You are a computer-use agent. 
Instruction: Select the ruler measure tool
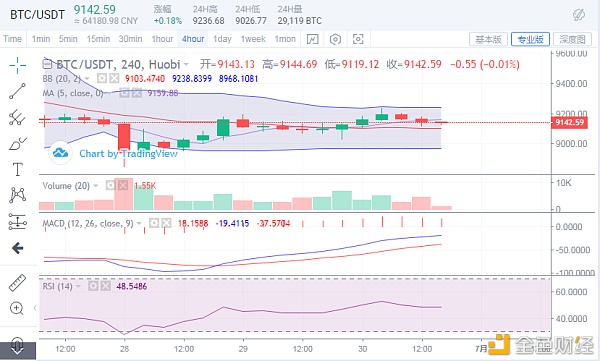[x=17, y=283]
